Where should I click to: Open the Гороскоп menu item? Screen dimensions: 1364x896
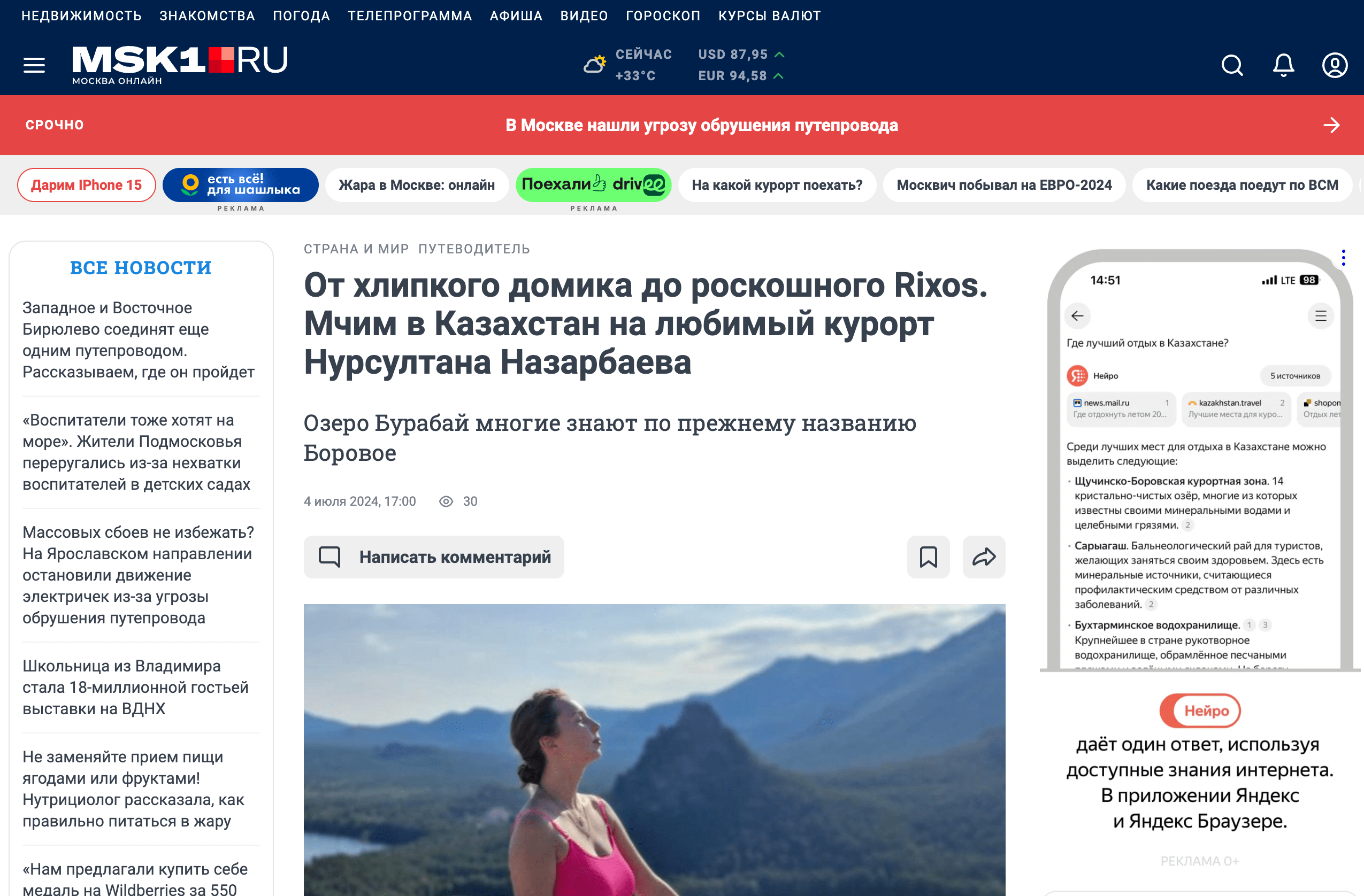(x=663, y=16)
